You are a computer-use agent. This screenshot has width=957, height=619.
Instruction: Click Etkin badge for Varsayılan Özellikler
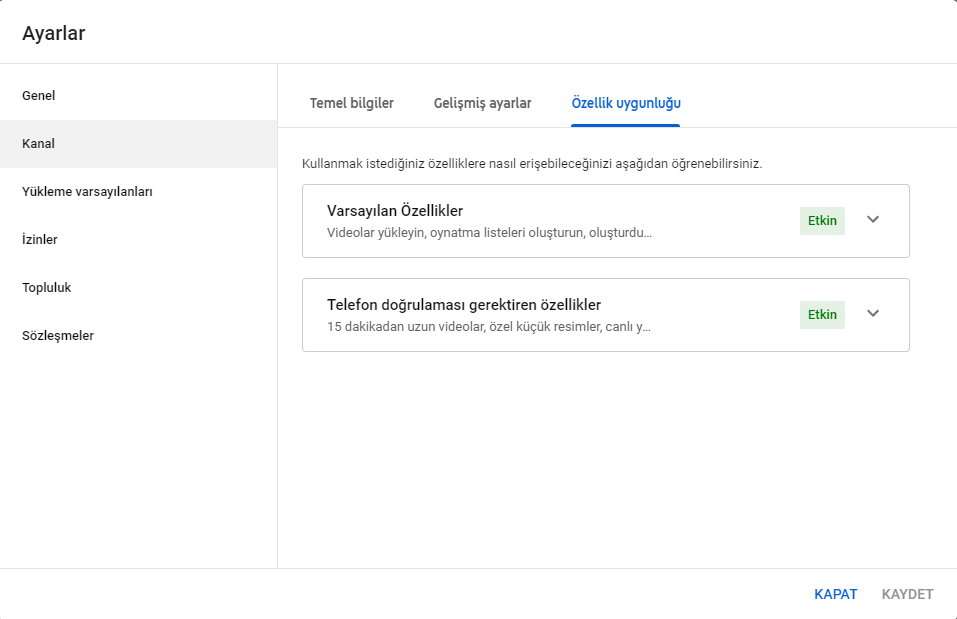pos(822,221)
